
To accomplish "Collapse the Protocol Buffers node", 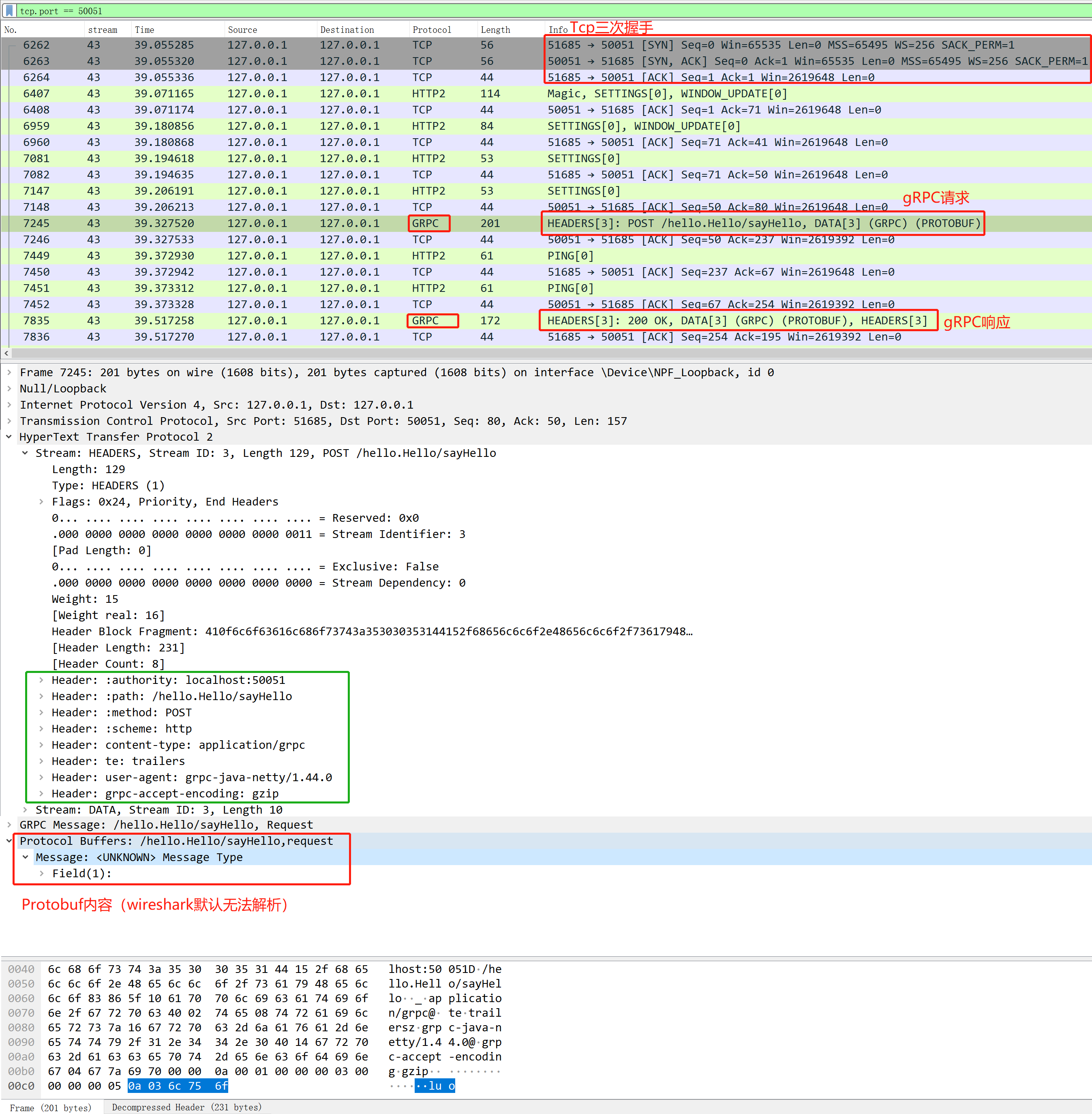I will click(9, 841).
